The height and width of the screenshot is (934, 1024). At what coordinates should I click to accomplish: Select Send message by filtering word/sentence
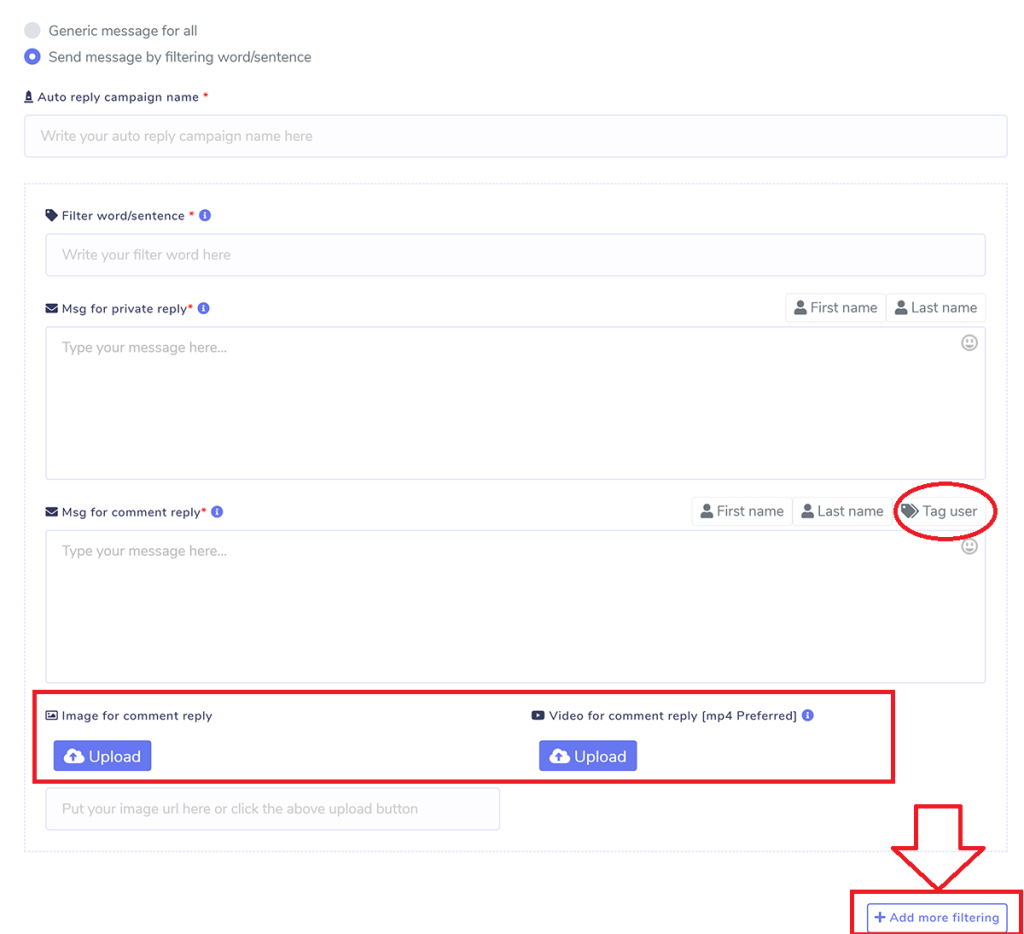[31, 57]
